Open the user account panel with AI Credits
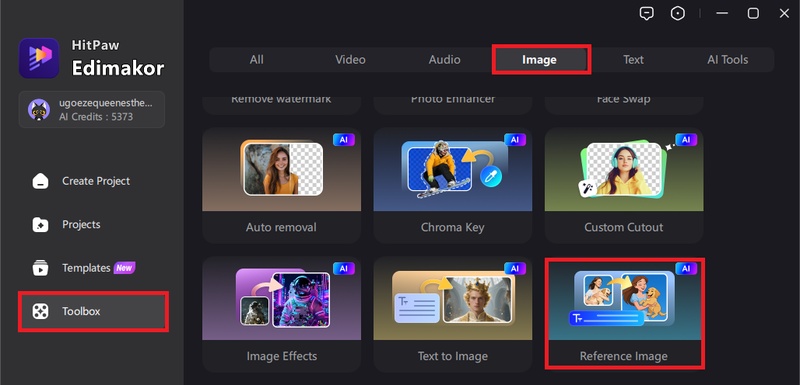This screenshot has width=800, height=385. 92,109
